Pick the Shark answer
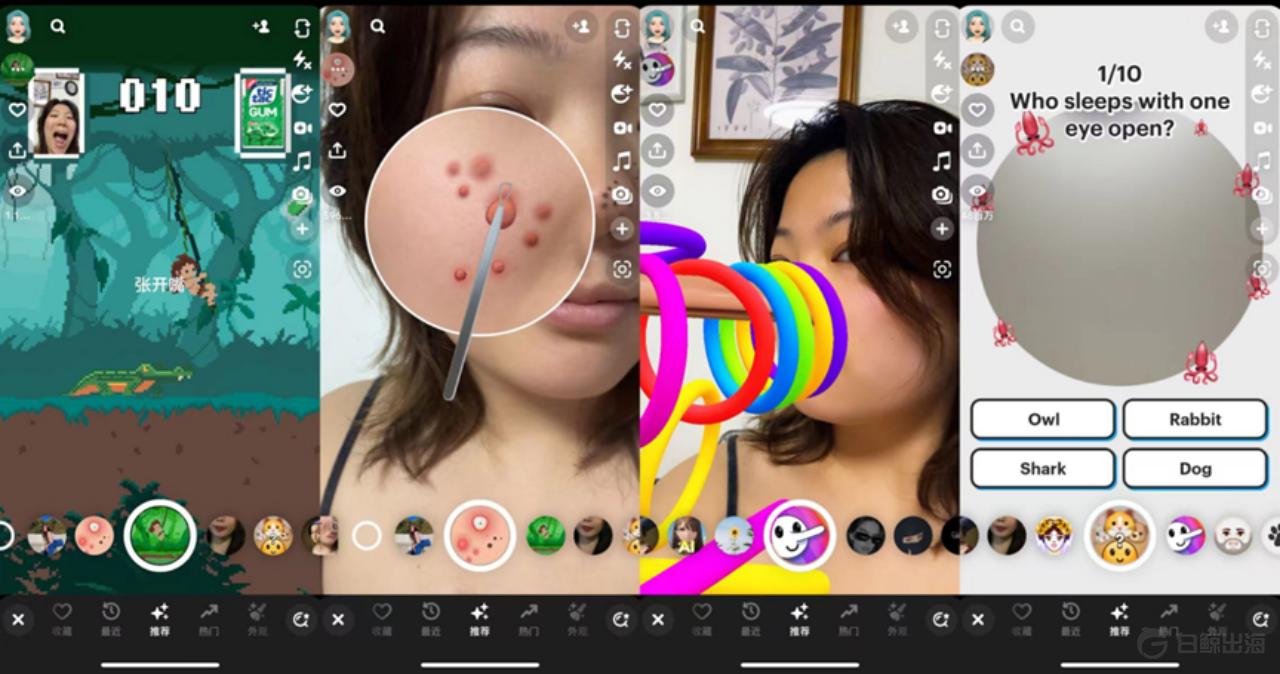 [1043, 469]
